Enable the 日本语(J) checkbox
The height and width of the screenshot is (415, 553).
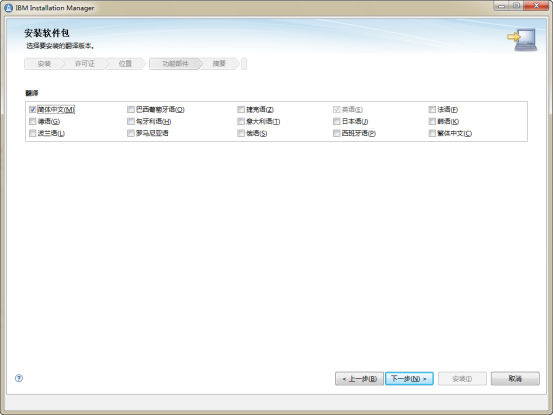click(x=336, y=122)
